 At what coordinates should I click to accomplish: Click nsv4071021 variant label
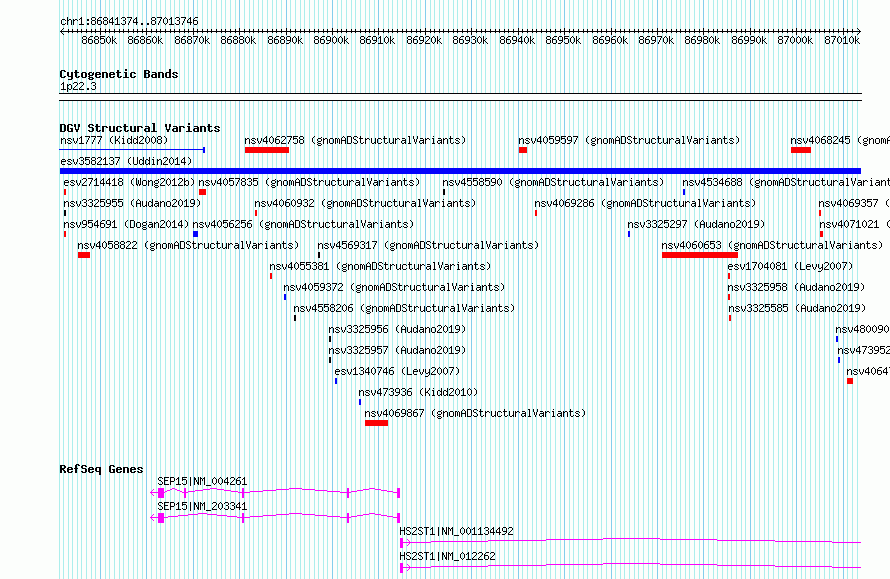coord(854,224)
